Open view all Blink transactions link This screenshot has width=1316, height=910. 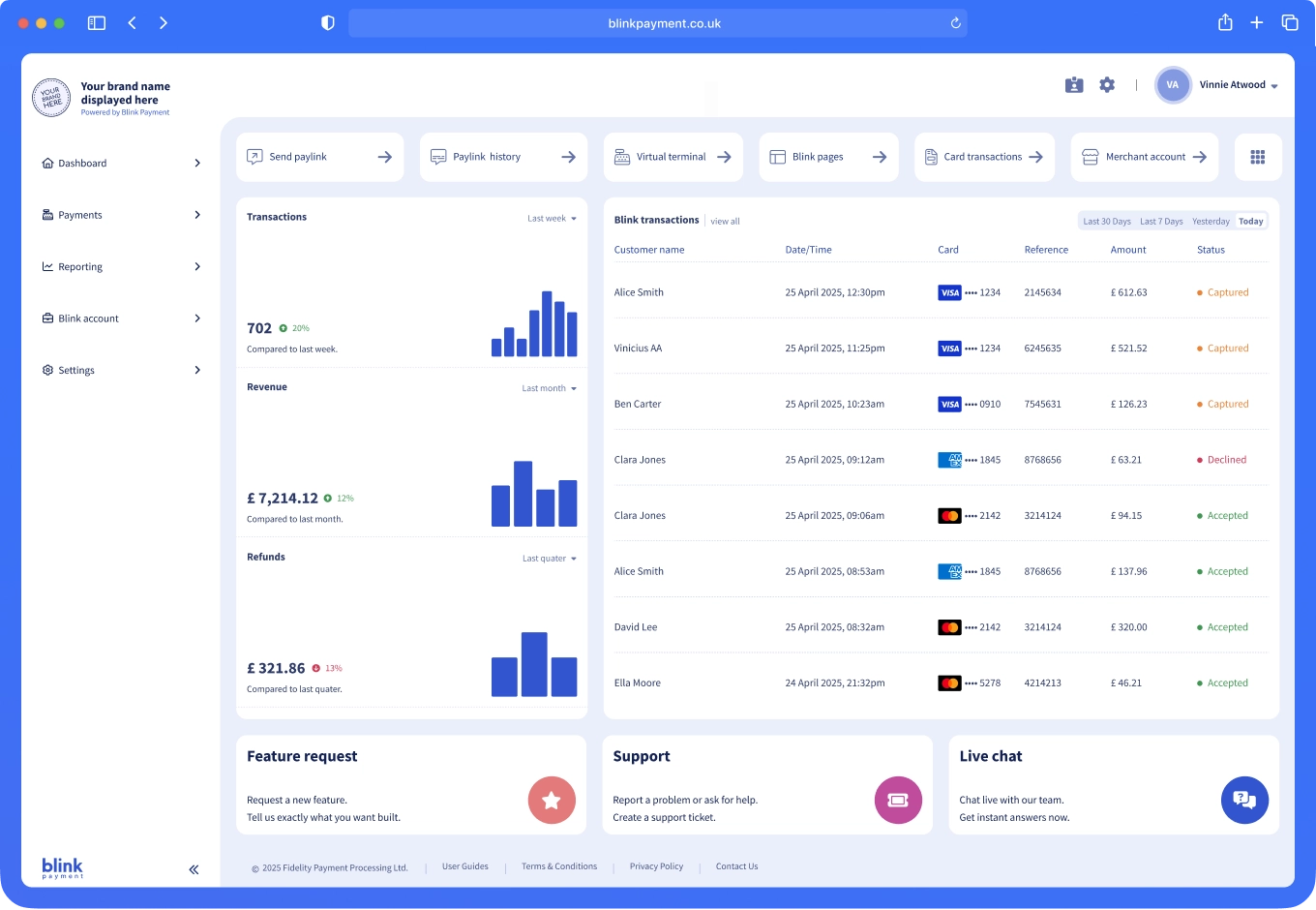click(x=725, y=222)
